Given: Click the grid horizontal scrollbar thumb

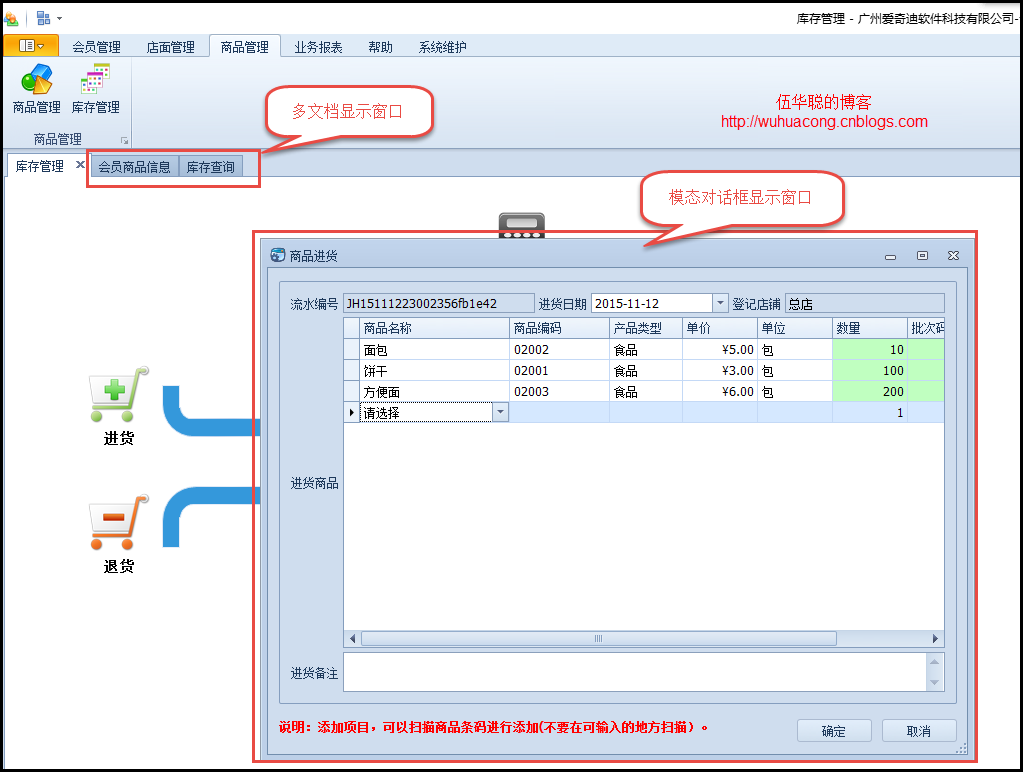Looking at the screenshot, I should click(598, 638).
